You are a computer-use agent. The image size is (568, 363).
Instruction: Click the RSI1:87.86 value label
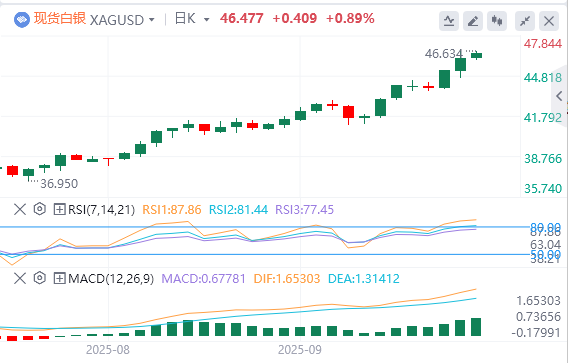pos(172,209)
